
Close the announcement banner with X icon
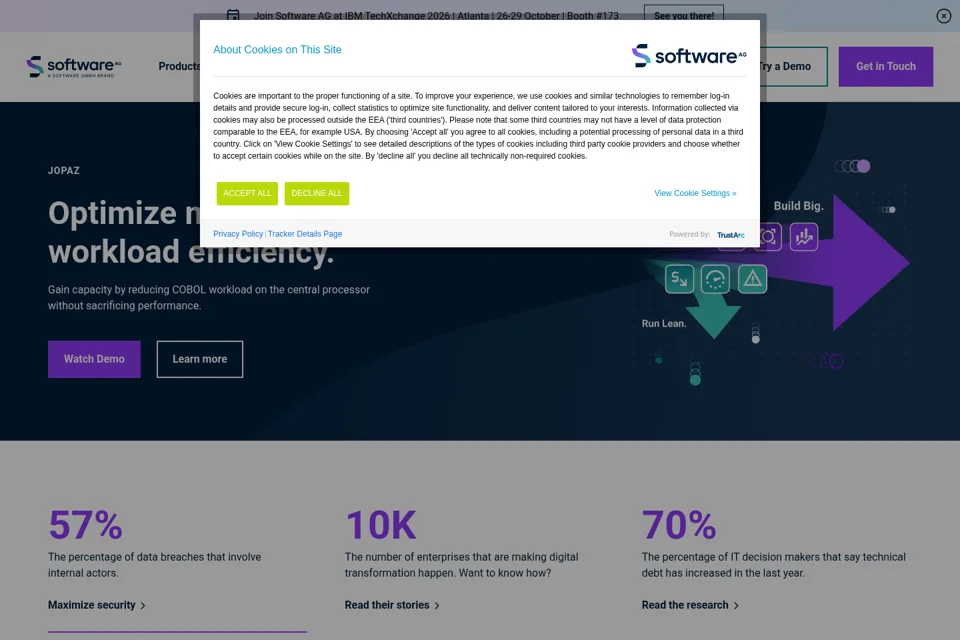click(x=943, y=16)
